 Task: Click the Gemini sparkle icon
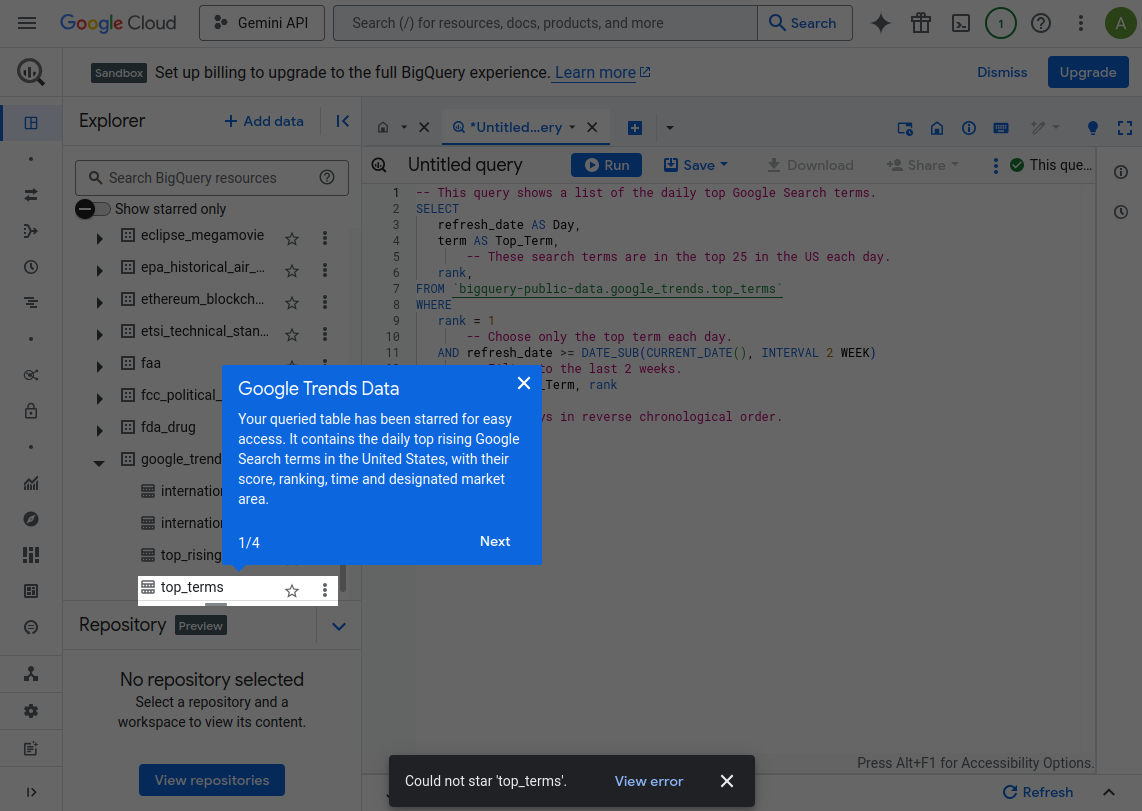pos(880,23)
